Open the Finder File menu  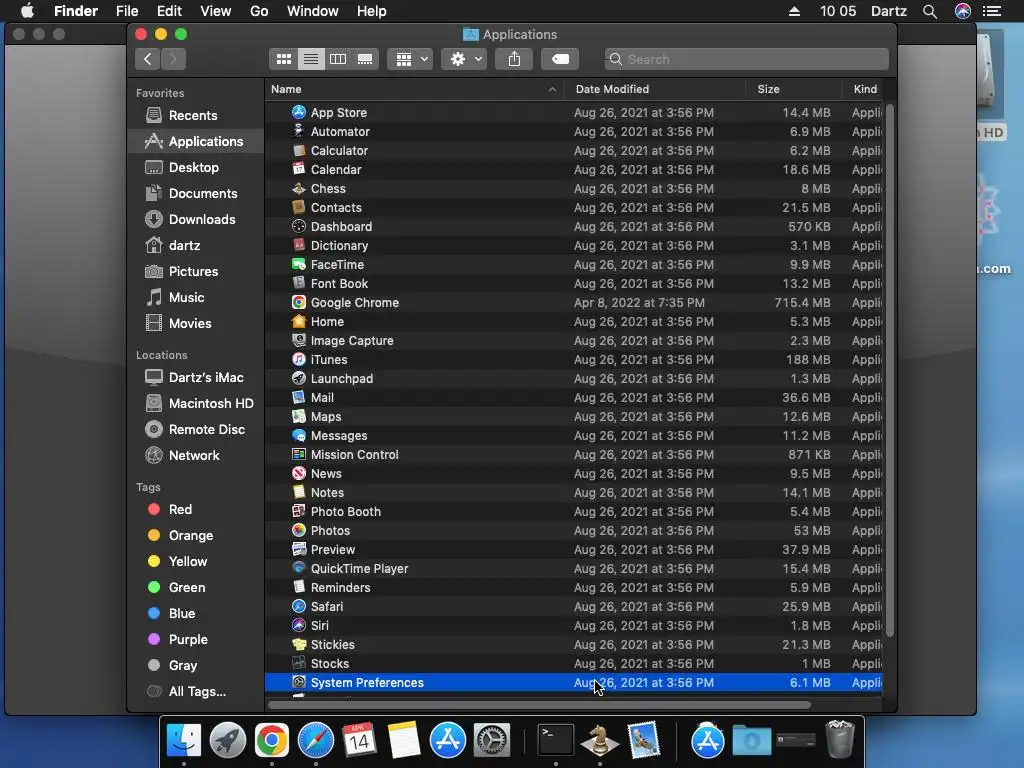[x=127, y=11]
